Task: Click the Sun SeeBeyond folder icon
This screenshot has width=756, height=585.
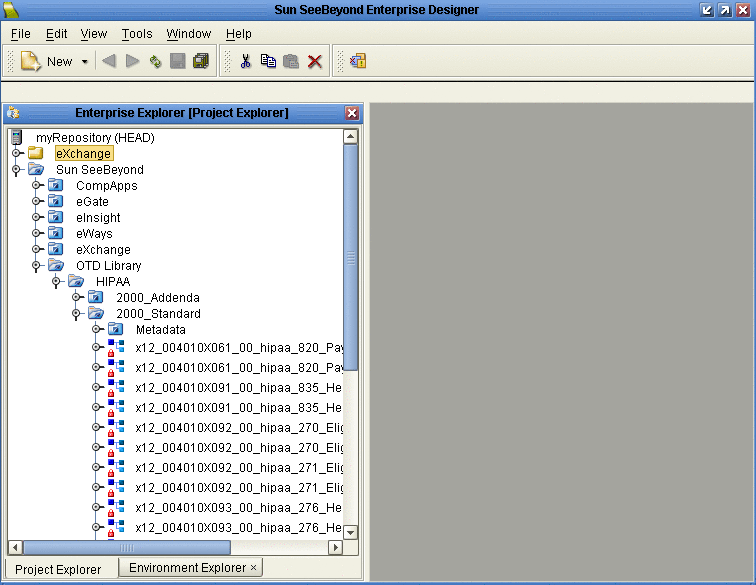Action: (x=36, y=169)
